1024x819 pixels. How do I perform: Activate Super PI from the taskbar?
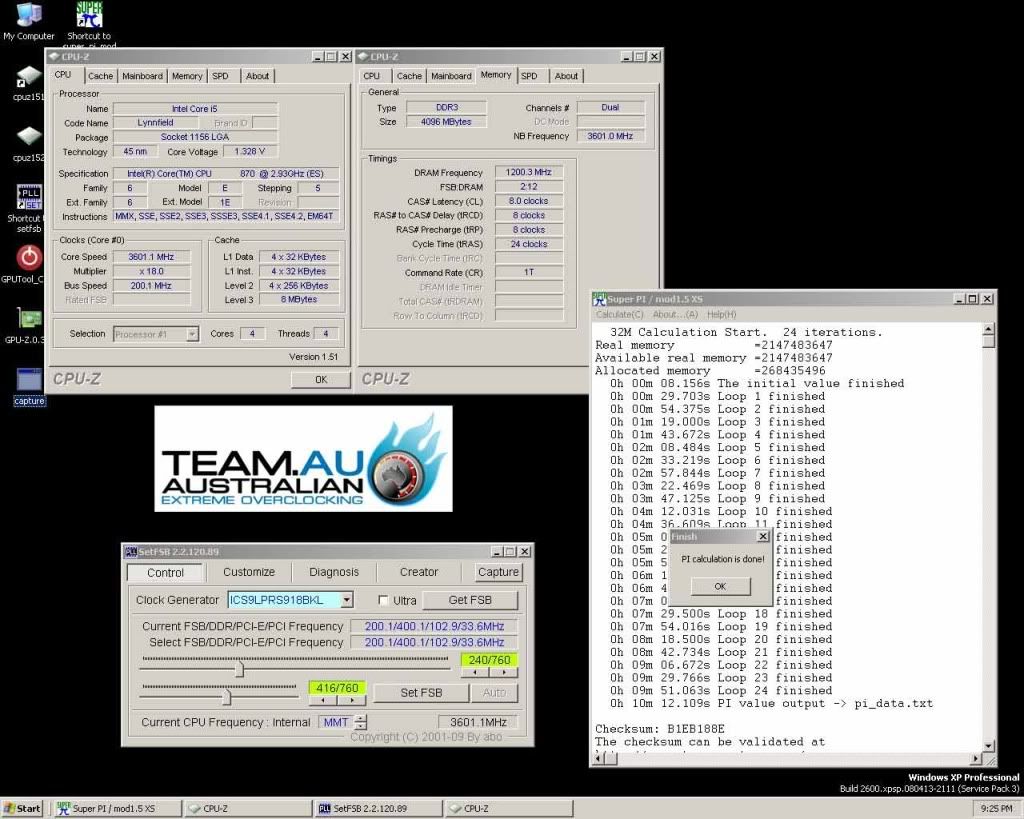tap(118, 809)
